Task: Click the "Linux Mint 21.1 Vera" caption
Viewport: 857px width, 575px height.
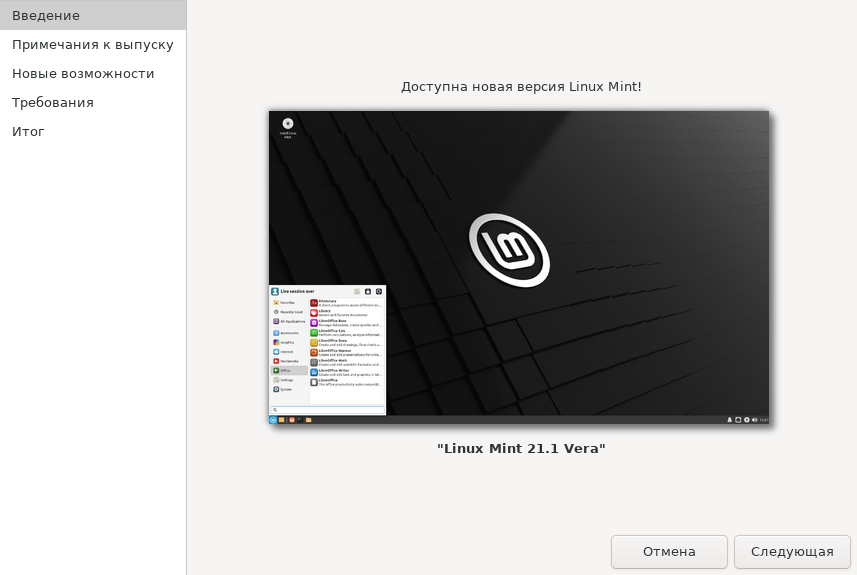Action: click(x=521, y=448)
